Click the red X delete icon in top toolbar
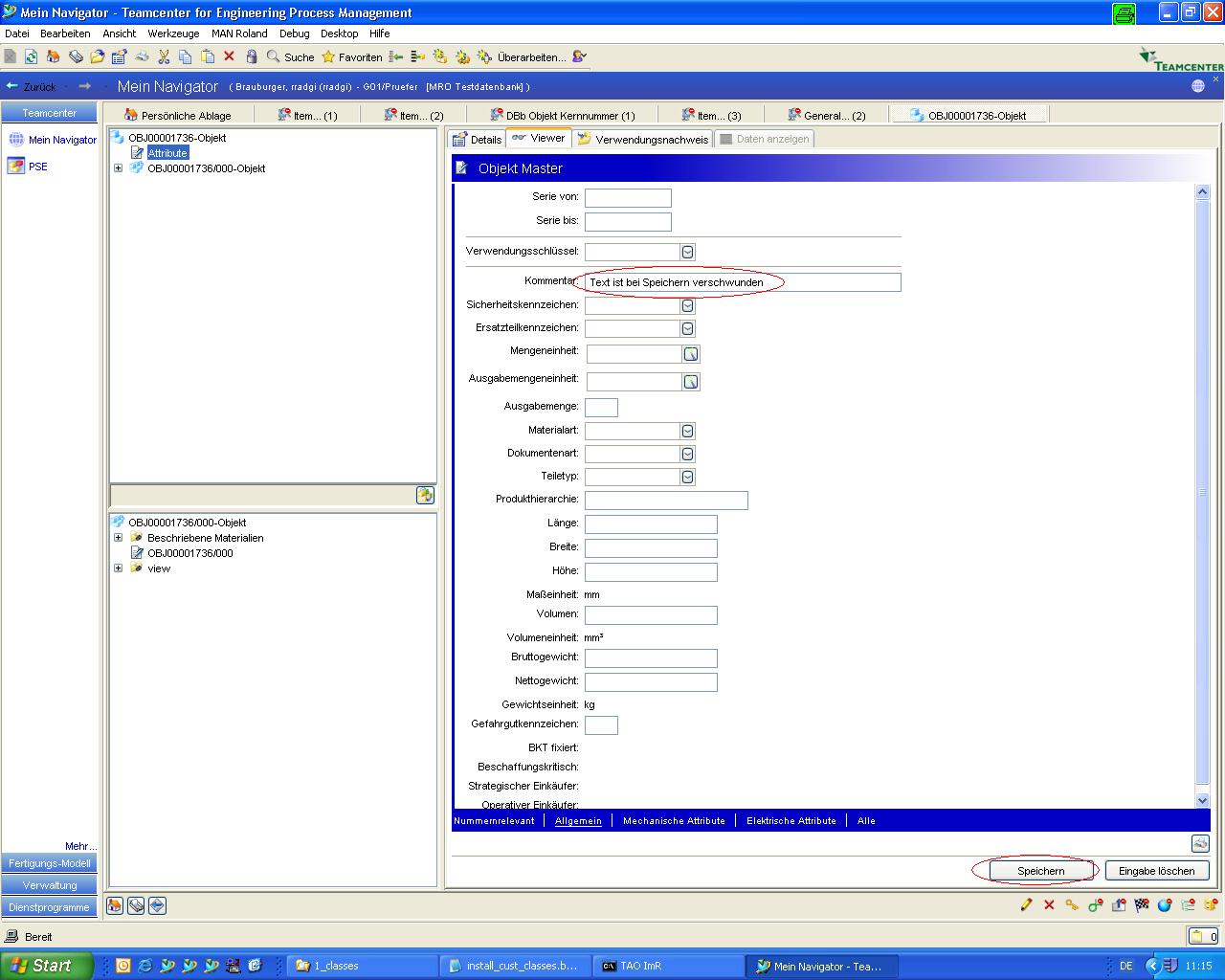This screenshot has width=1225, height=980. click(229, 56)
